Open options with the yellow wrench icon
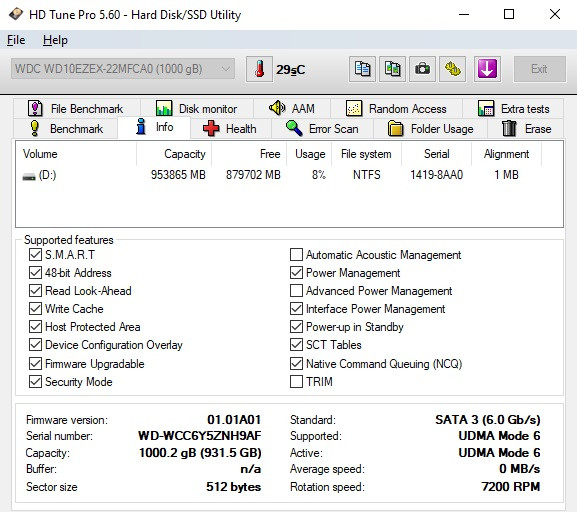Viewport: 577px width, 512px height. [453, 69]
